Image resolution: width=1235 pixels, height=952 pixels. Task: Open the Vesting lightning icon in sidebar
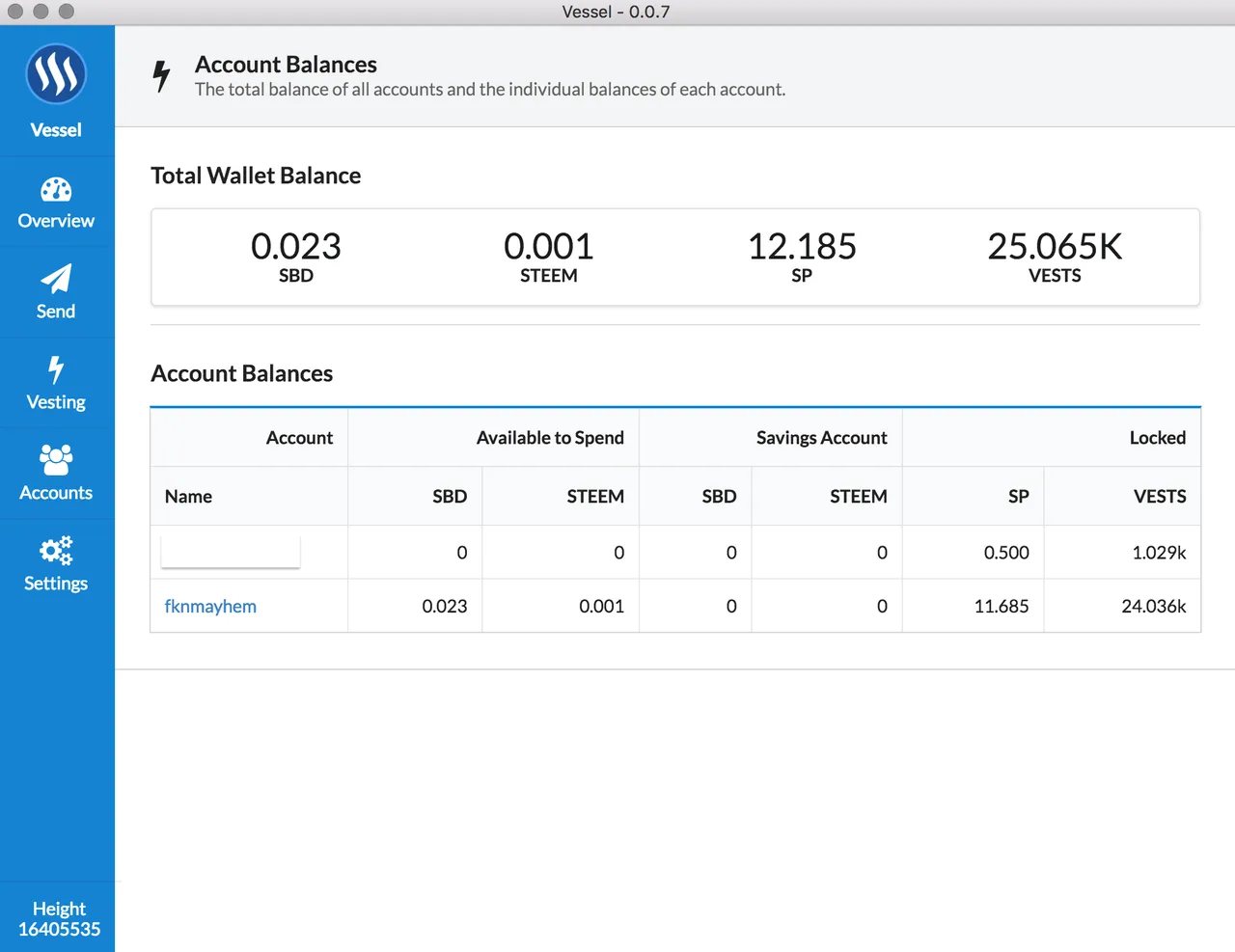[56, 369]
